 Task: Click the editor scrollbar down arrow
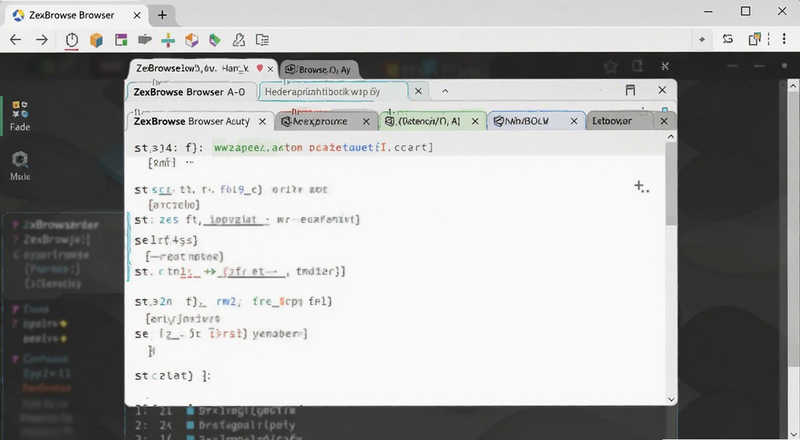click(x=671, y=399)
